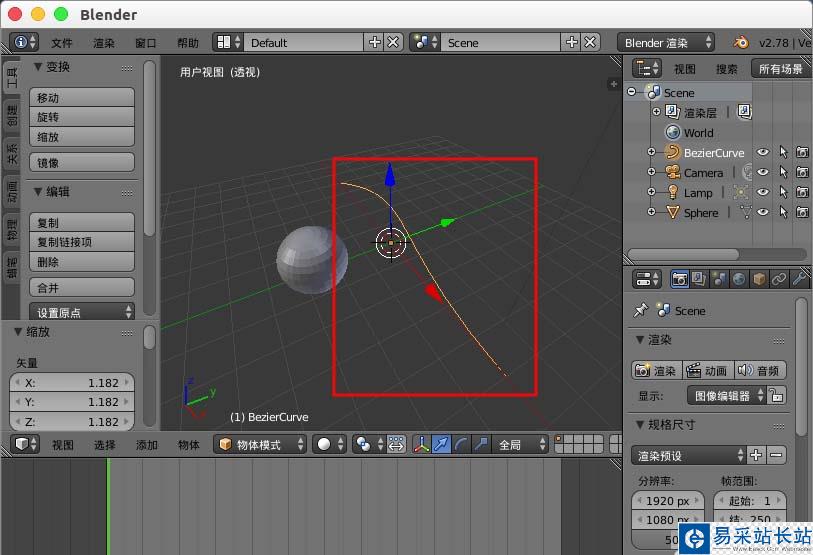Open the 添加 menu in 3D view header
813x555 pixels.
pyautogui.click(x=147, y=445)
